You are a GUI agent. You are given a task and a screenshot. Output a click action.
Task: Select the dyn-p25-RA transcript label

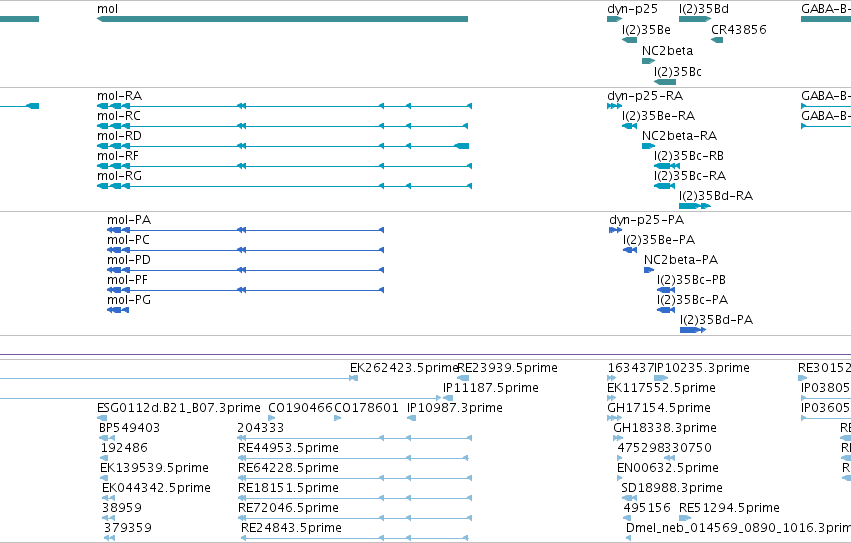coord(645,96)
